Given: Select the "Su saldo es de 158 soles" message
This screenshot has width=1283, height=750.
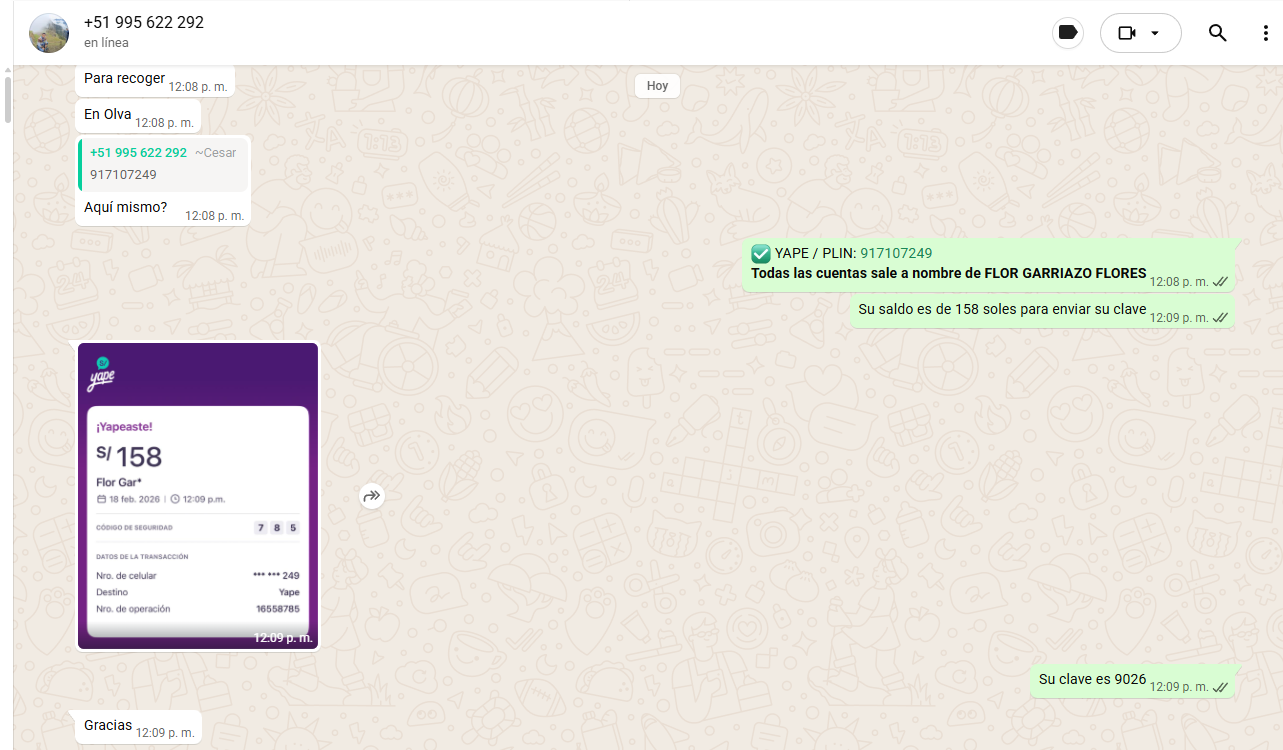Looking at the screenshot, I should pyautogui.click(x=1001, y=310).
